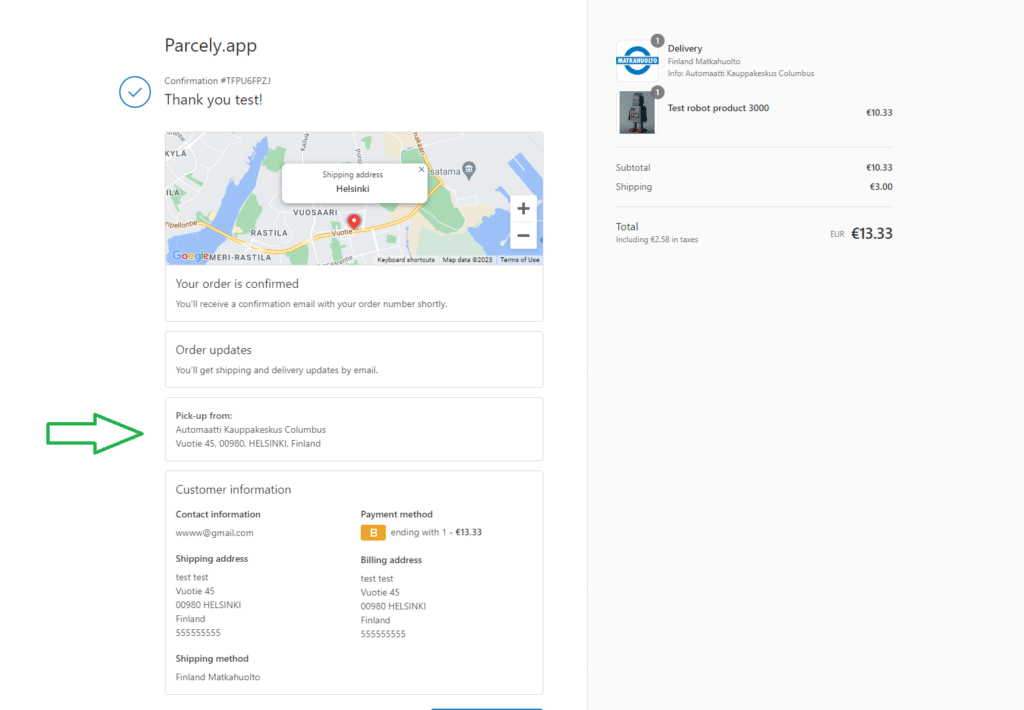
Task: Zoom out on the map
Action: [523, 235]
